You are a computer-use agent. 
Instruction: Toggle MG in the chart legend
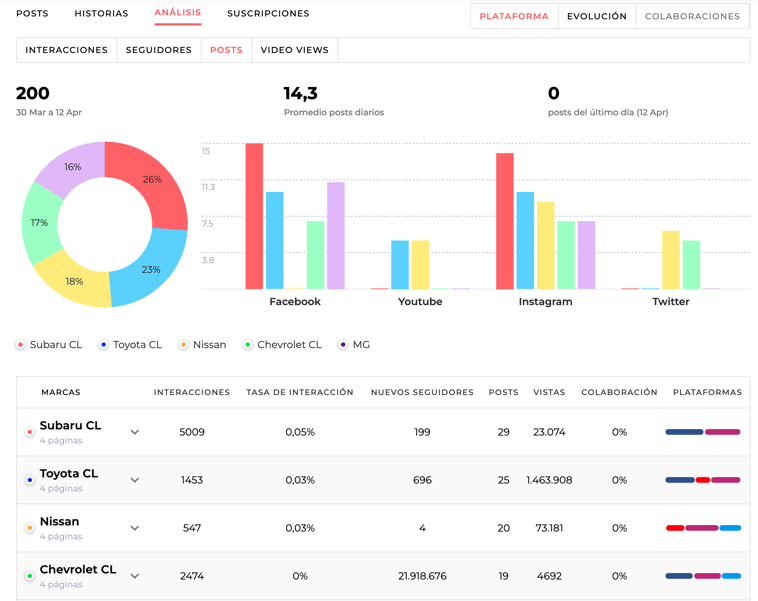[354, 345]
